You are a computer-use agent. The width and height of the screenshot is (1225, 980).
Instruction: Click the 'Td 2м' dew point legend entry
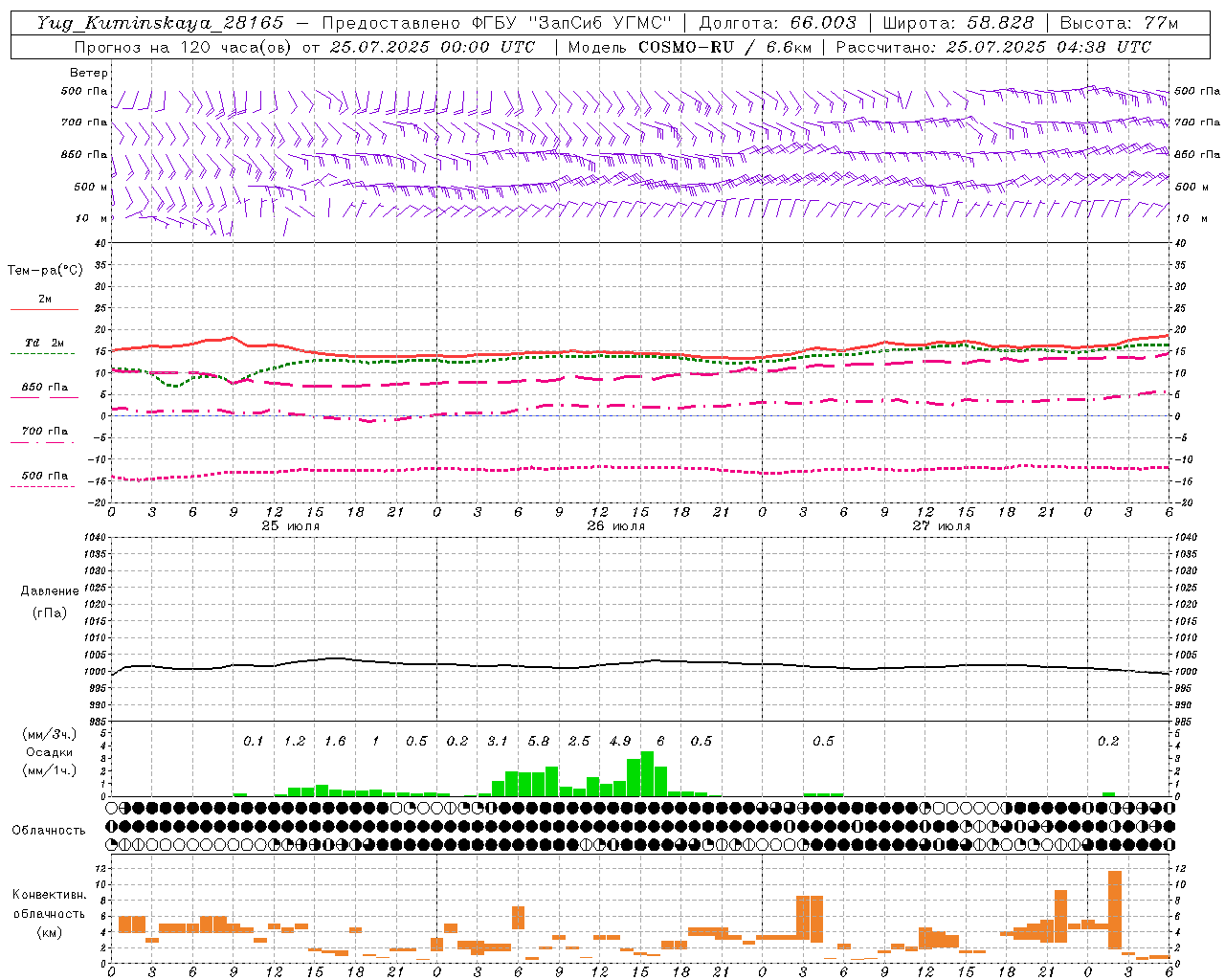point(45,343)
